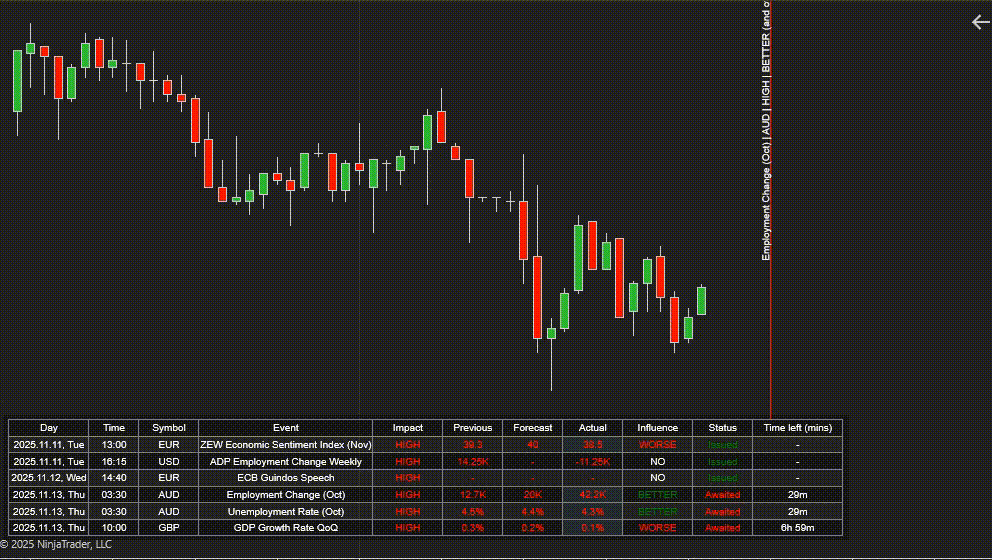Image resolution: width=992 pixels, height=560 pixels.
Task: Click the vertical Employment Change AUD label
Action: (x=766, y=130)
